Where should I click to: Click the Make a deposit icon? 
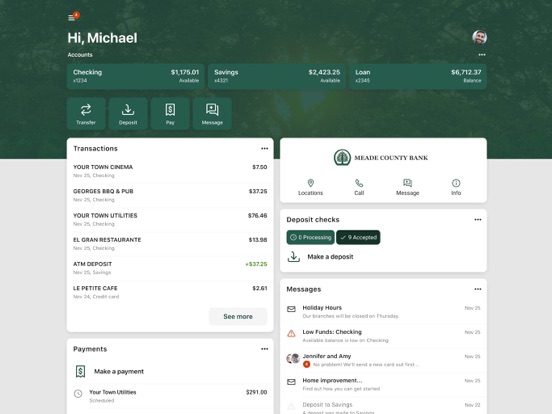(x=294, y=257)
